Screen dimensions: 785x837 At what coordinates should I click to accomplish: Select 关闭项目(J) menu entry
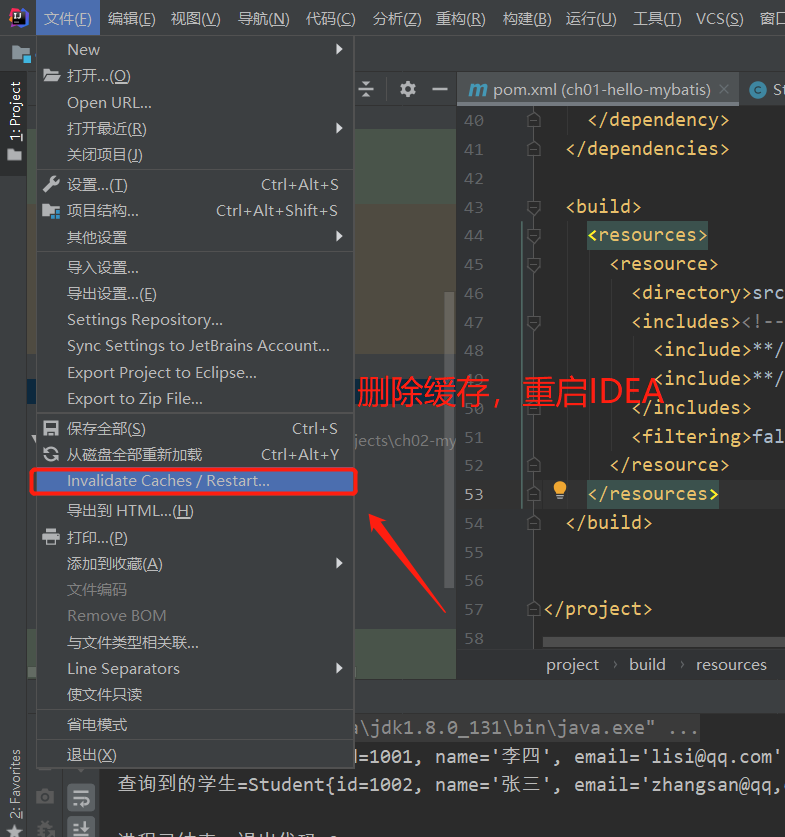pos(195,155)
